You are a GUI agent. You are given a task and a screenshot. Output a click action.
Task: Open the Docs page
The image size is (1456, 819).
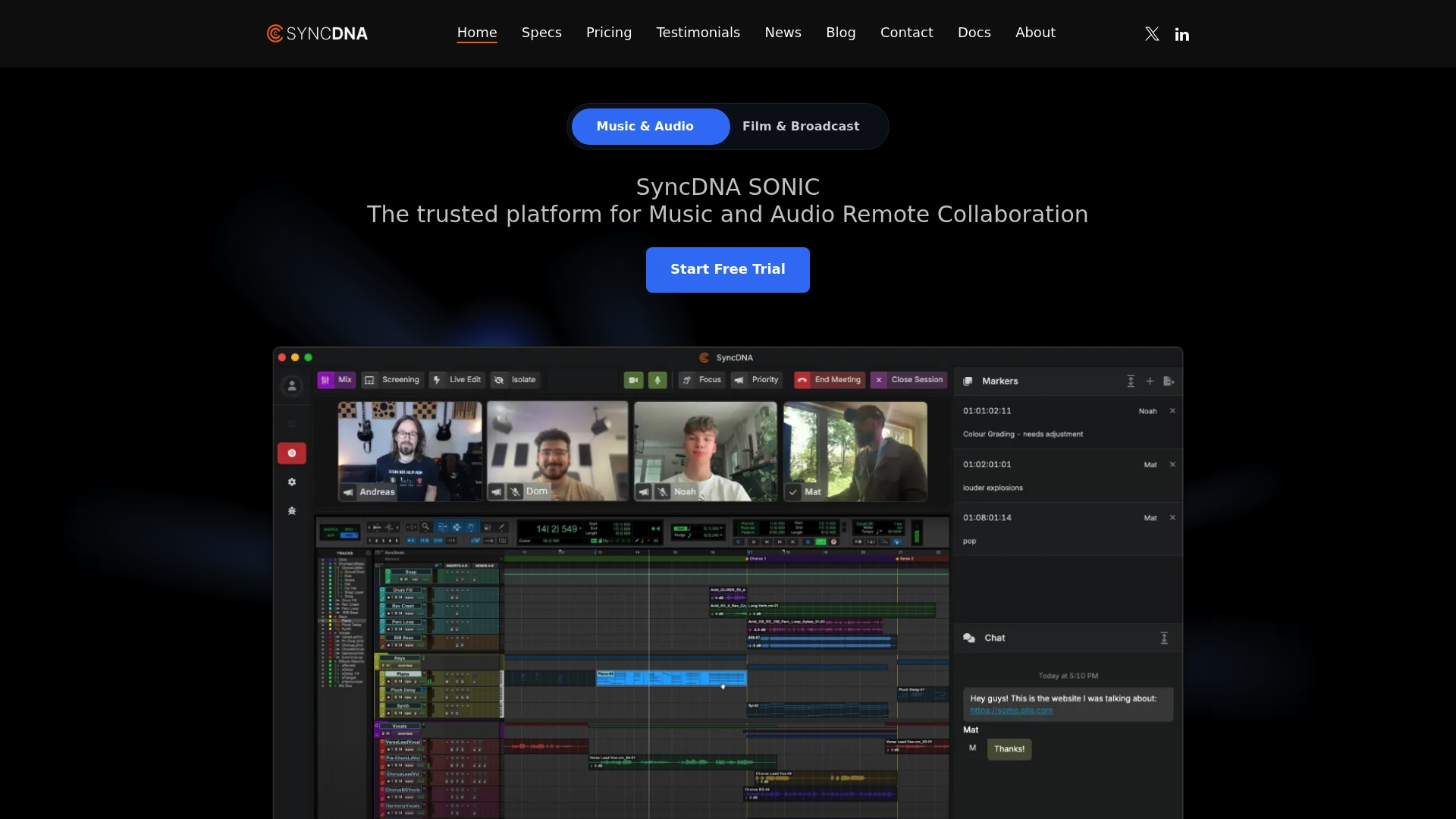click(974, 33)
